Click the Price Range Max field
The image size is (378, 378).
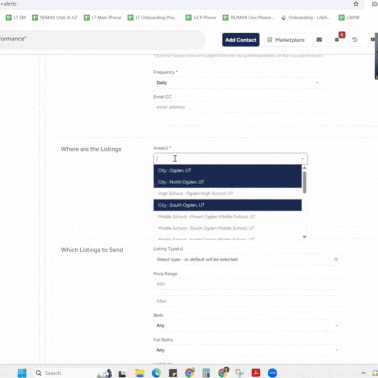[248, 301]
